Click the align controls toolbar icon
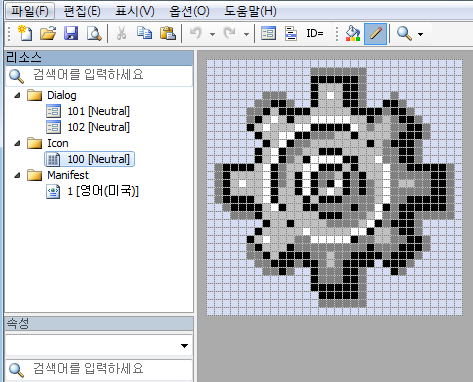 [x=291, y=33]
